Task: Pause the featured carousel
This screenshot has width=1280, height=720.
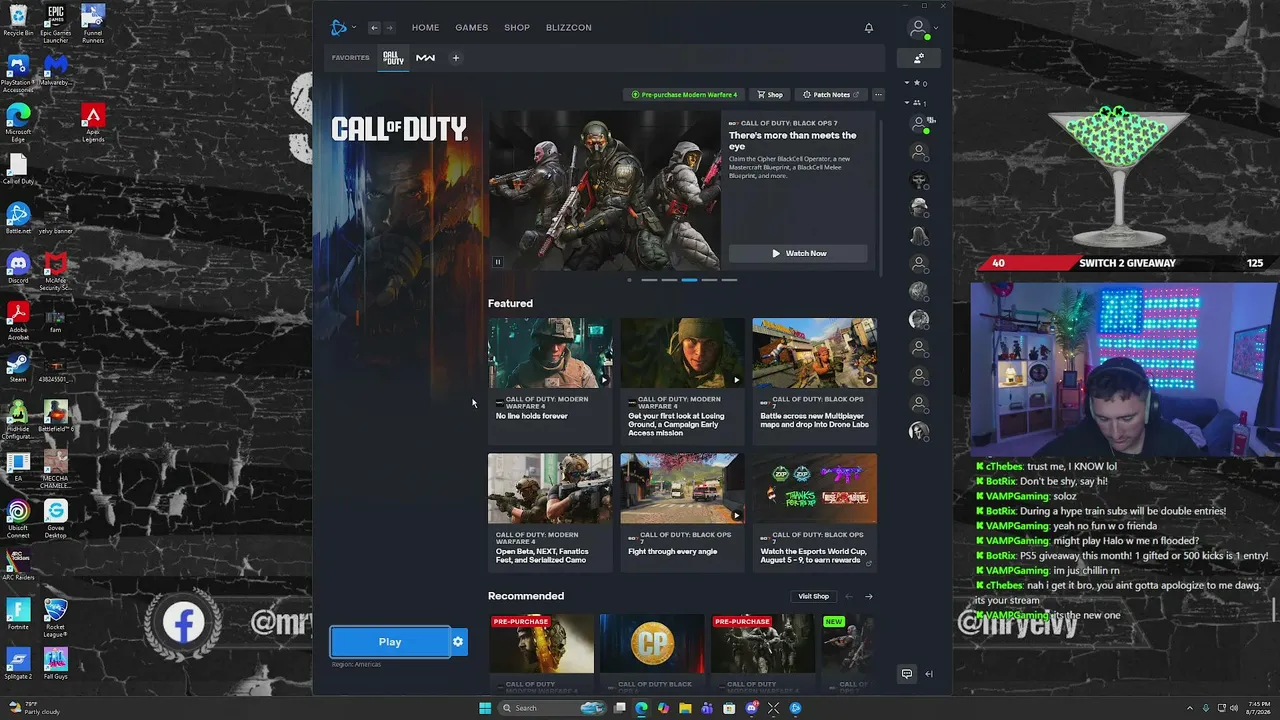Action: pyautogui.click(x=498, y=262)
